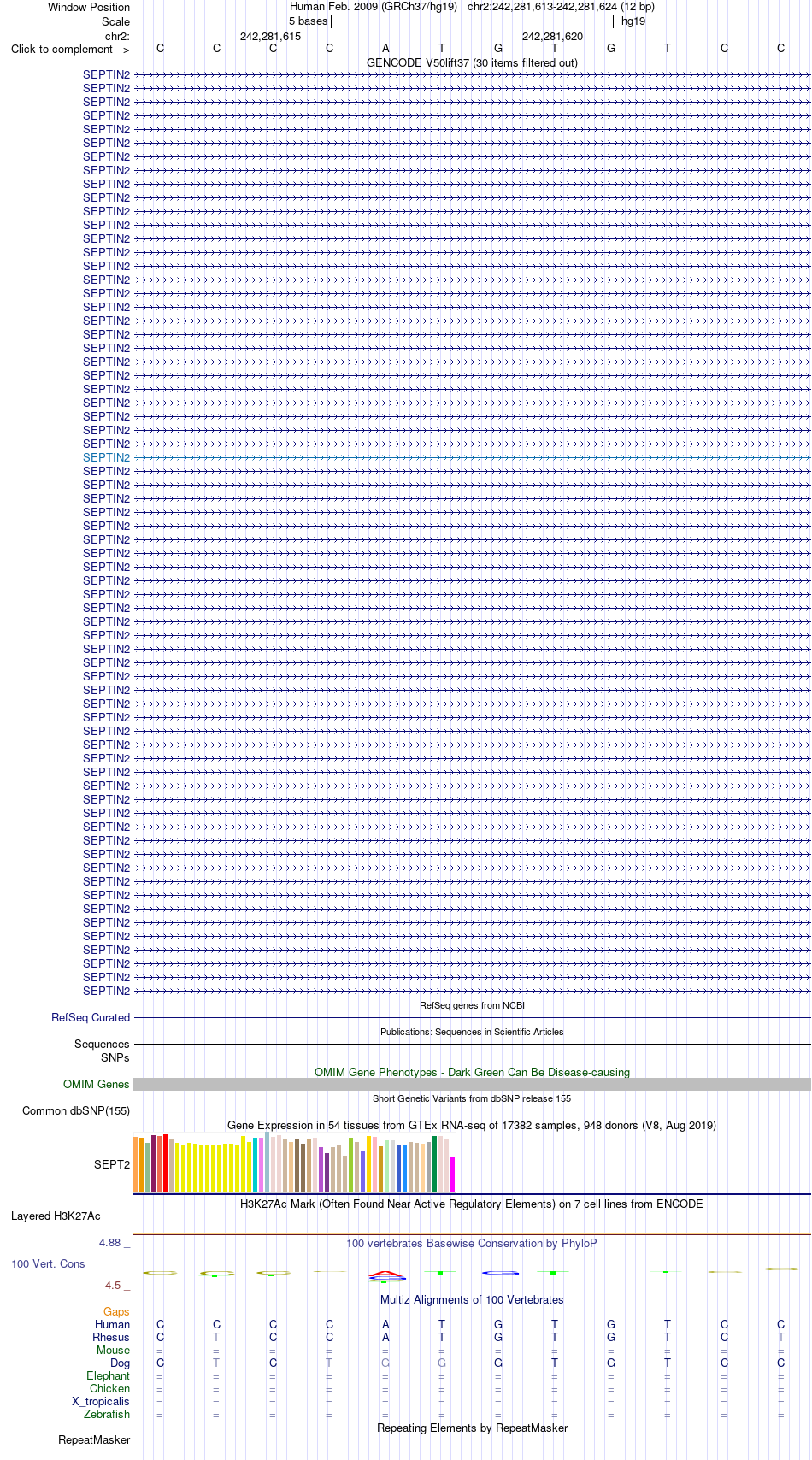Click the 242,281,615 position marker
The width and height of the screenshot is (812, 1460).
270,36
